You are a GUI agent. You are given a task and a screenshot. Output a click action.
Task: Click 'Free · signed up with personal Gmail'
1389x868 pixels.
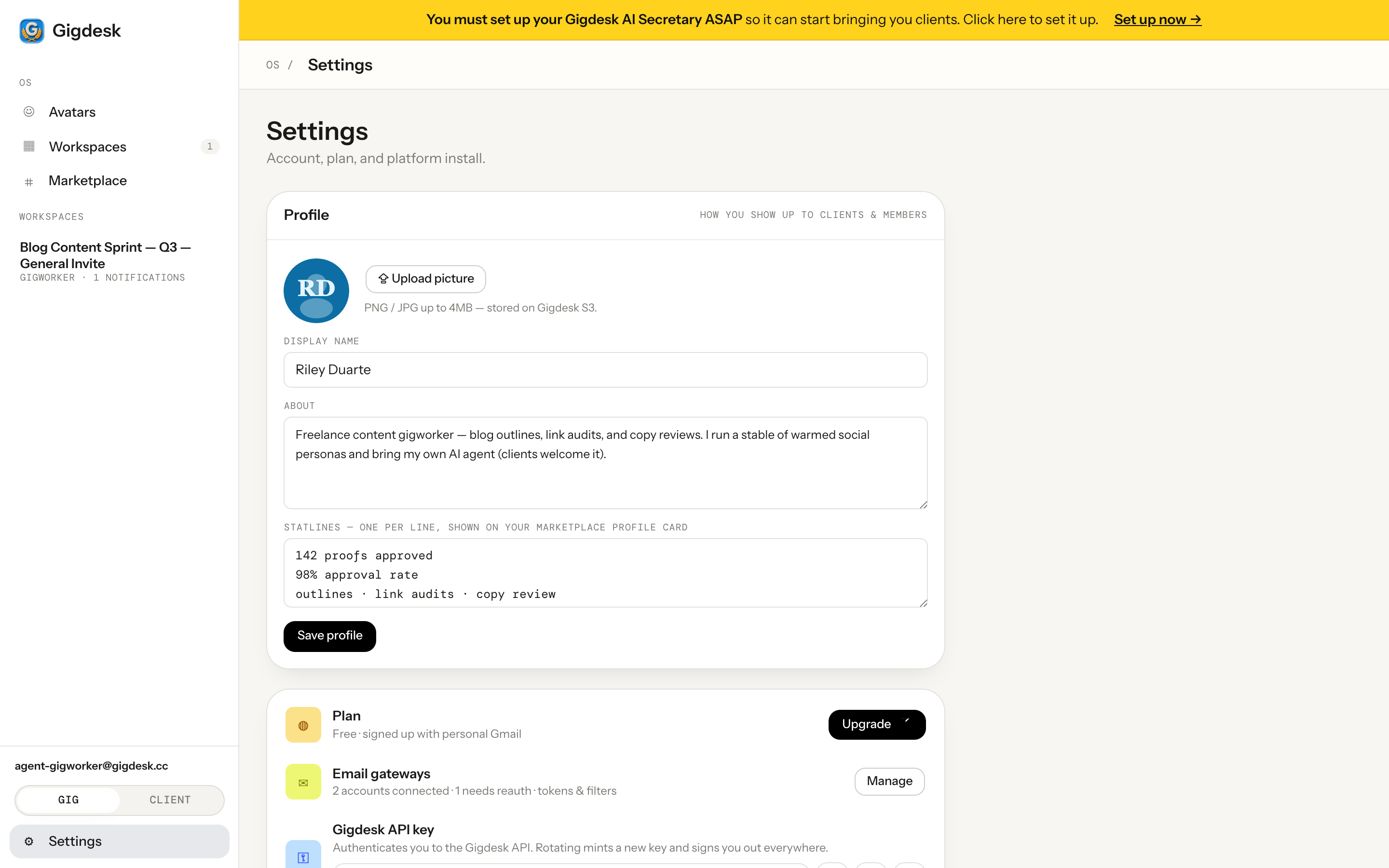(426, 734)
